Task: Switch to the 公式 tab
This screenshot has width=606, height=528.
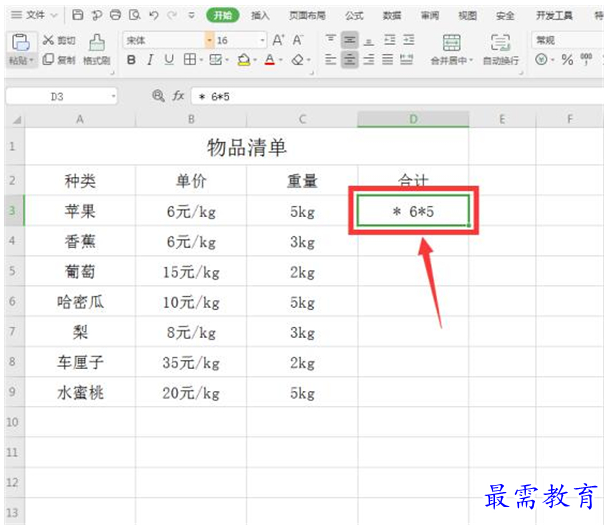Action: point(354,15)
